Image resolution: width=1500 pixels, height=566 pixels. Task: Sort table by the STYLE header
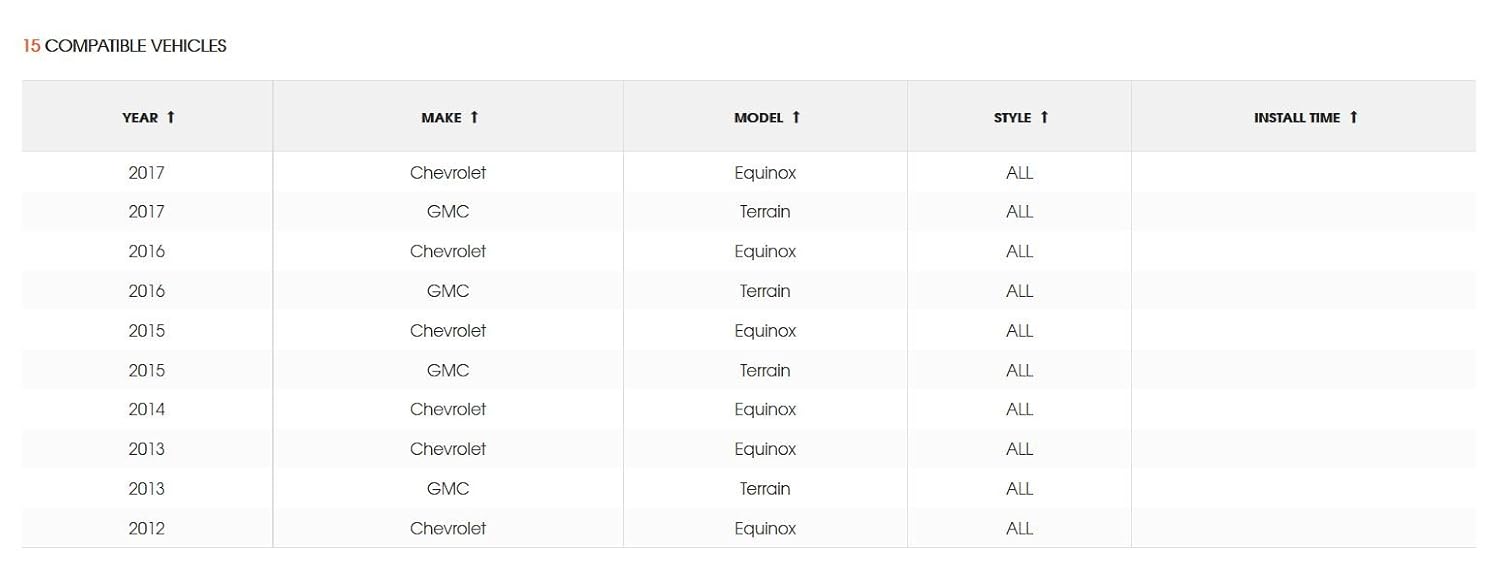coord(1012,118)
